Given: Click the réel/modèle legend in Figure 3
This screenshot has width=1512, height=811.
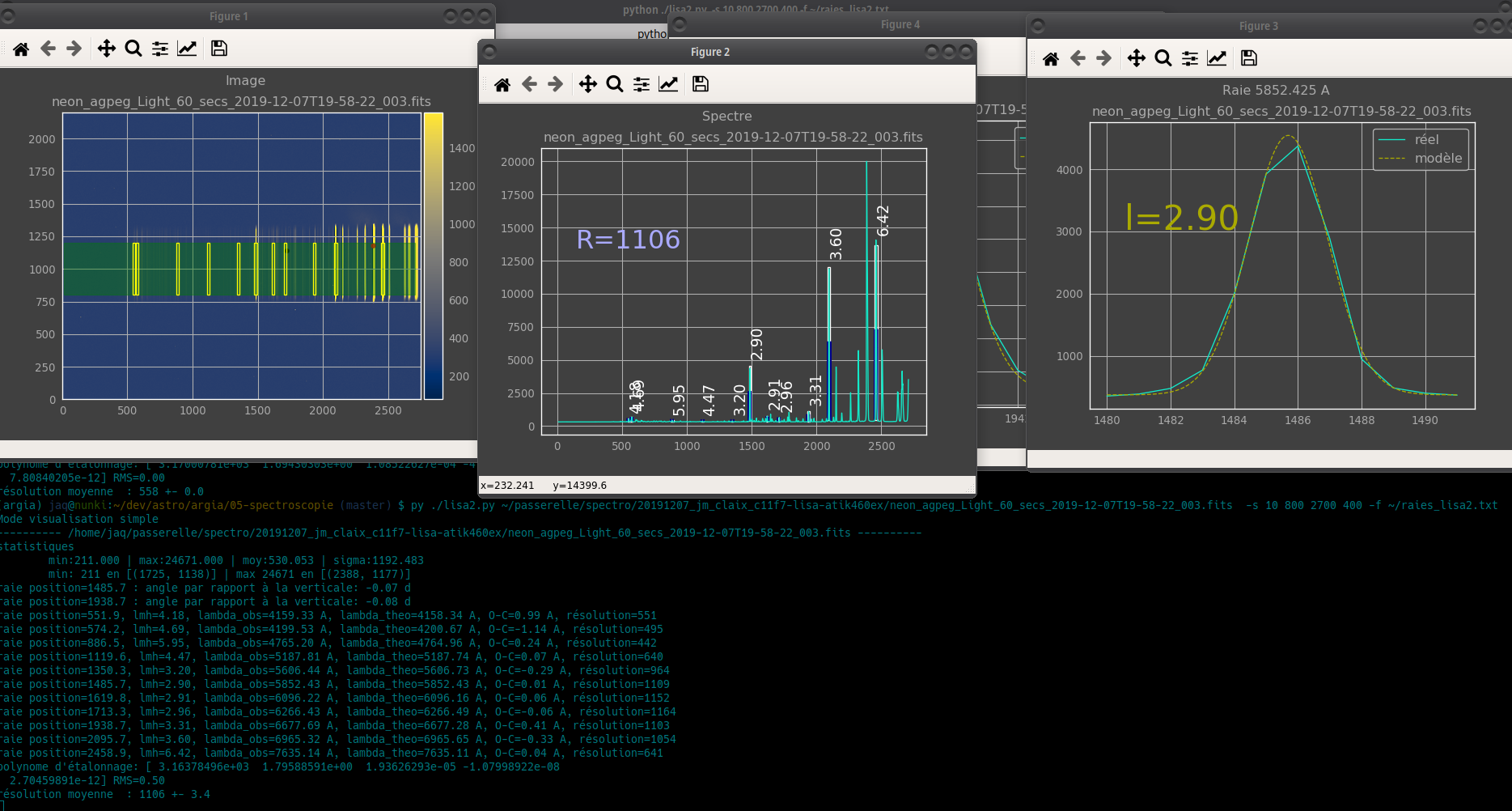Looking at the screenshot, I should [x=1421, y=149].
